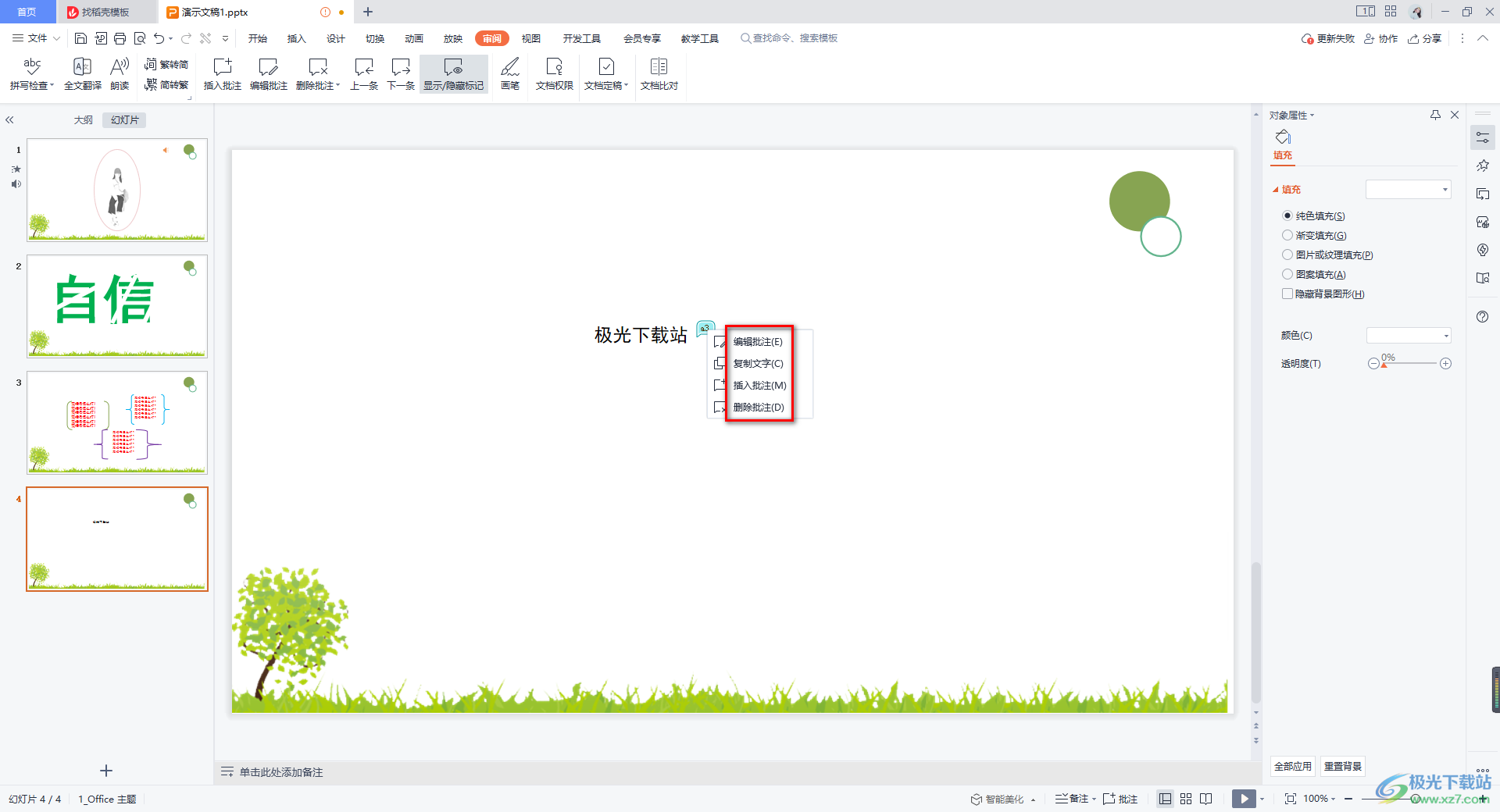
Task: Add a new slide with plus button
Action: tap(106, 771)
